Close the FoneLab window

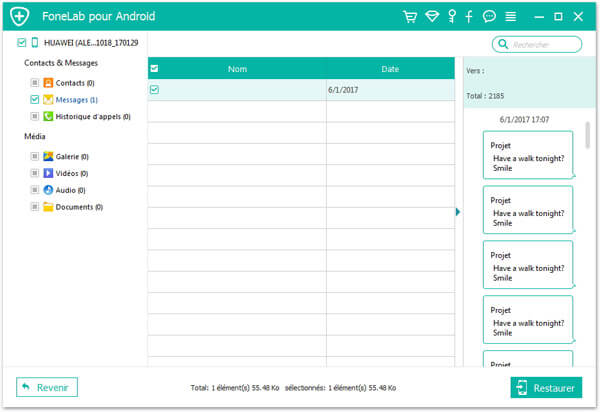(x=578, y=16)
